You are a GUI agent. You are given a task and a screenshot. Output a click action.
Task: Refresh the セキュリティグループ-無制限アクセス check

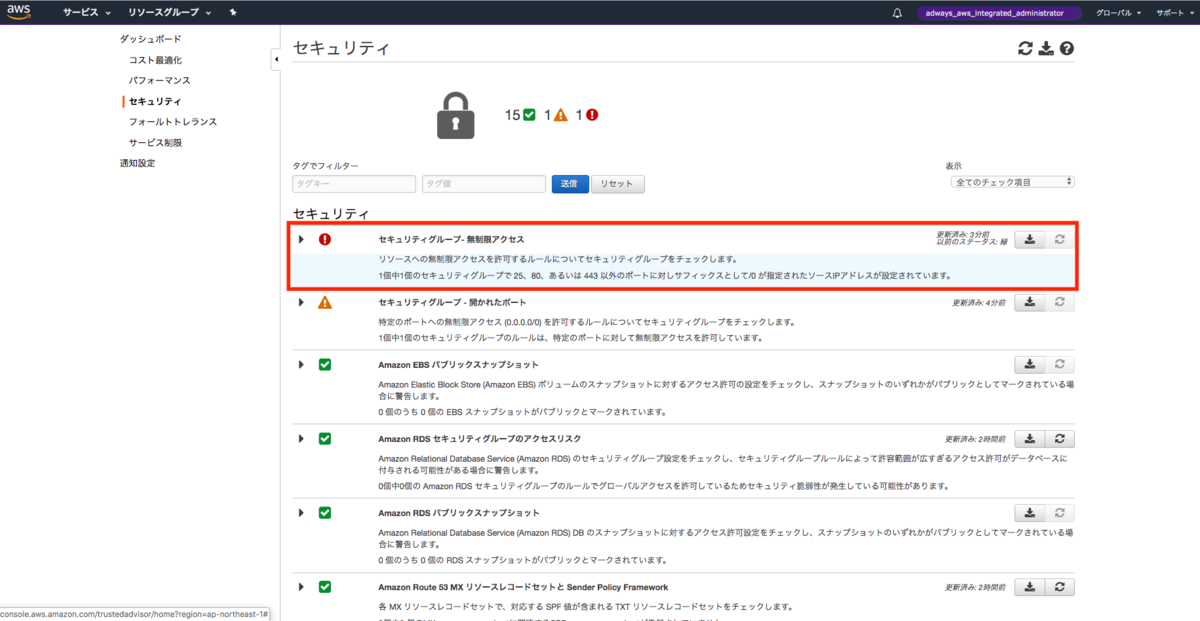tap(1060, 238)
